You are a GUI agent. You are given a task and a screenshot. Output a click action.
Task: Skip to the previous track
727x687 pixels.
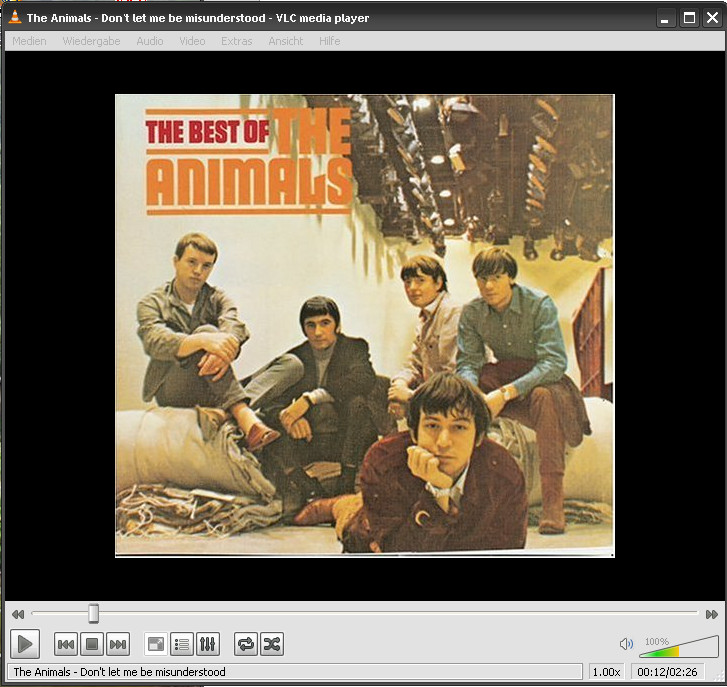pos(66,644)
